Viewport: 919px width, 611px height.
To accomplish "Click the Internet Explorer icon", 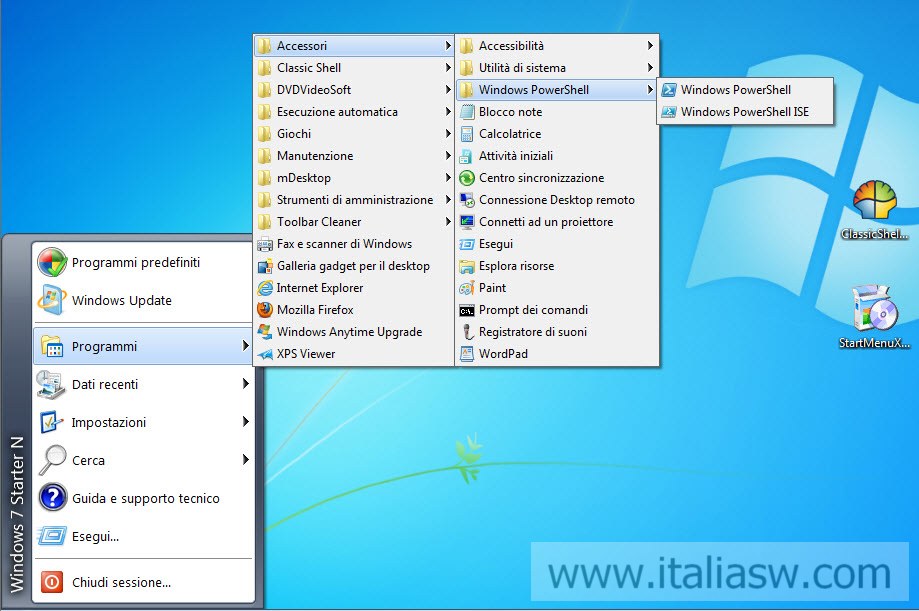I will pyautogui.click(x=265, y=288).
